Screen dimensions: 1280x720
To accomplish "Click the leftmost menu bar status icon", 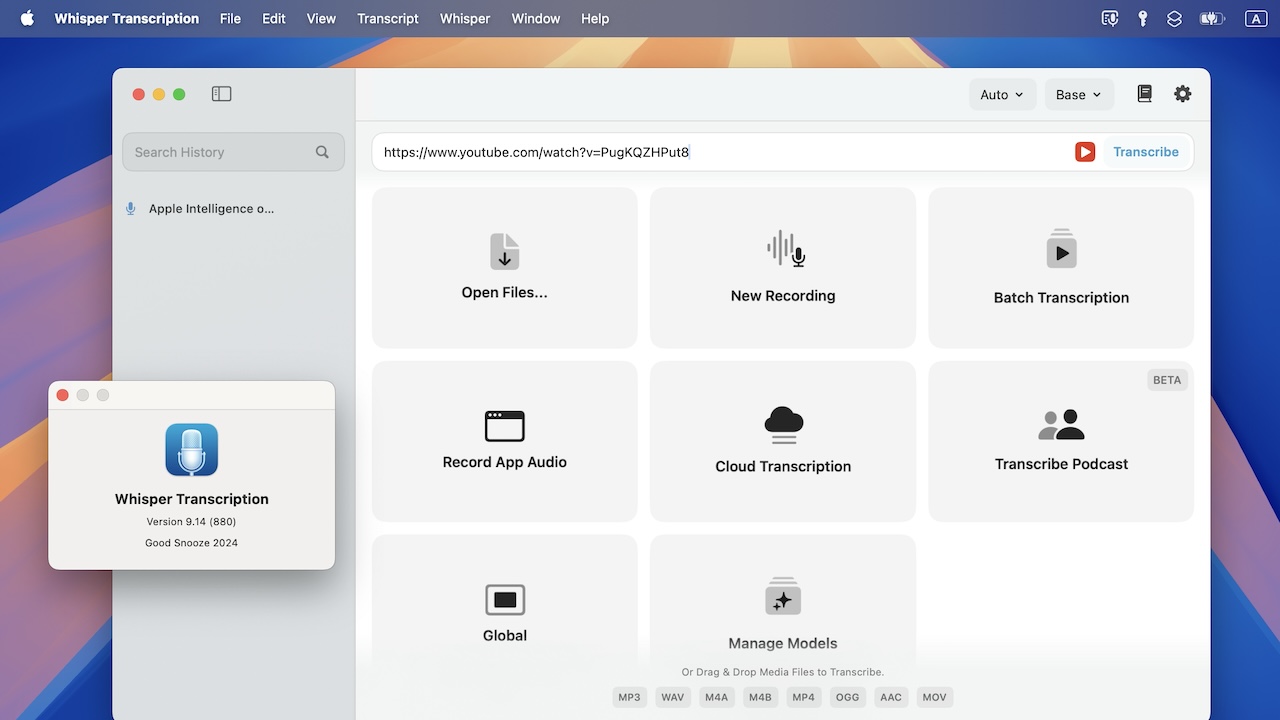I will 1110,18.
